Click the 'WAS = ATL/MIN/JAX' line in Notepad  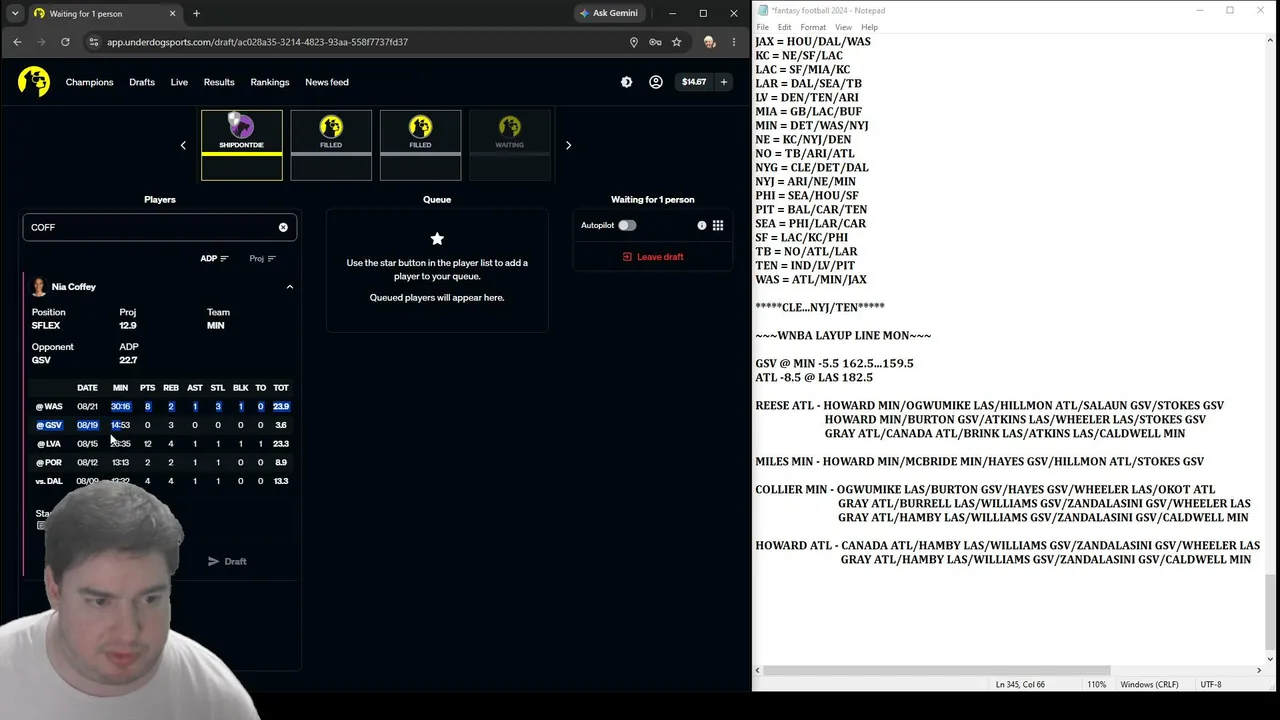[811, 280]
